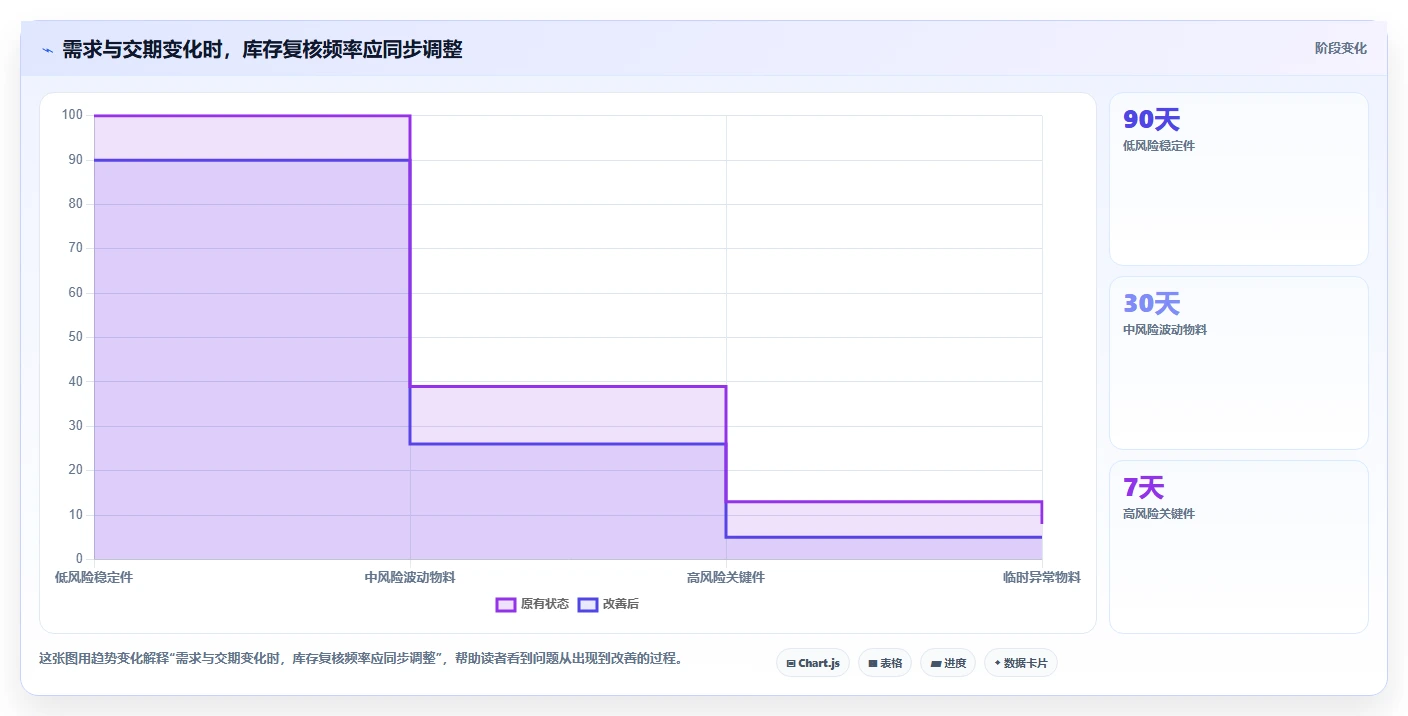Screen dimensions: 1408x716
Task: Click the Chart.js tag
Action: pyautogui.click(x=813, y=663)
